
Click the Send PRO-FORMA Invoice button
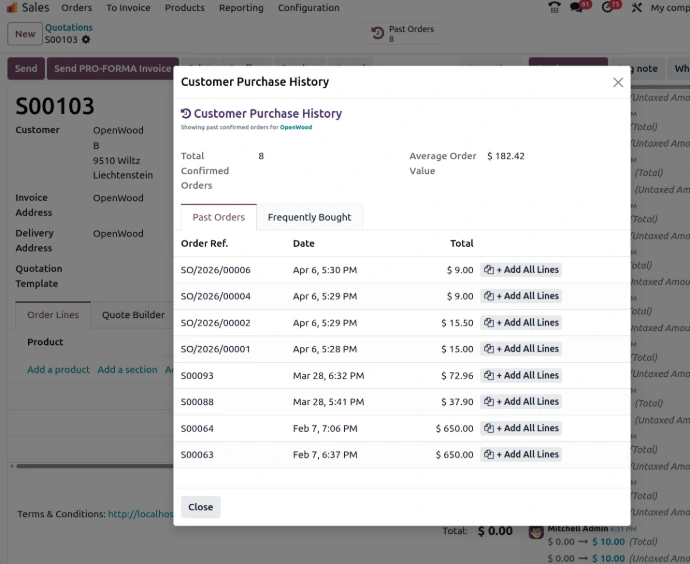tap(112, 69)
